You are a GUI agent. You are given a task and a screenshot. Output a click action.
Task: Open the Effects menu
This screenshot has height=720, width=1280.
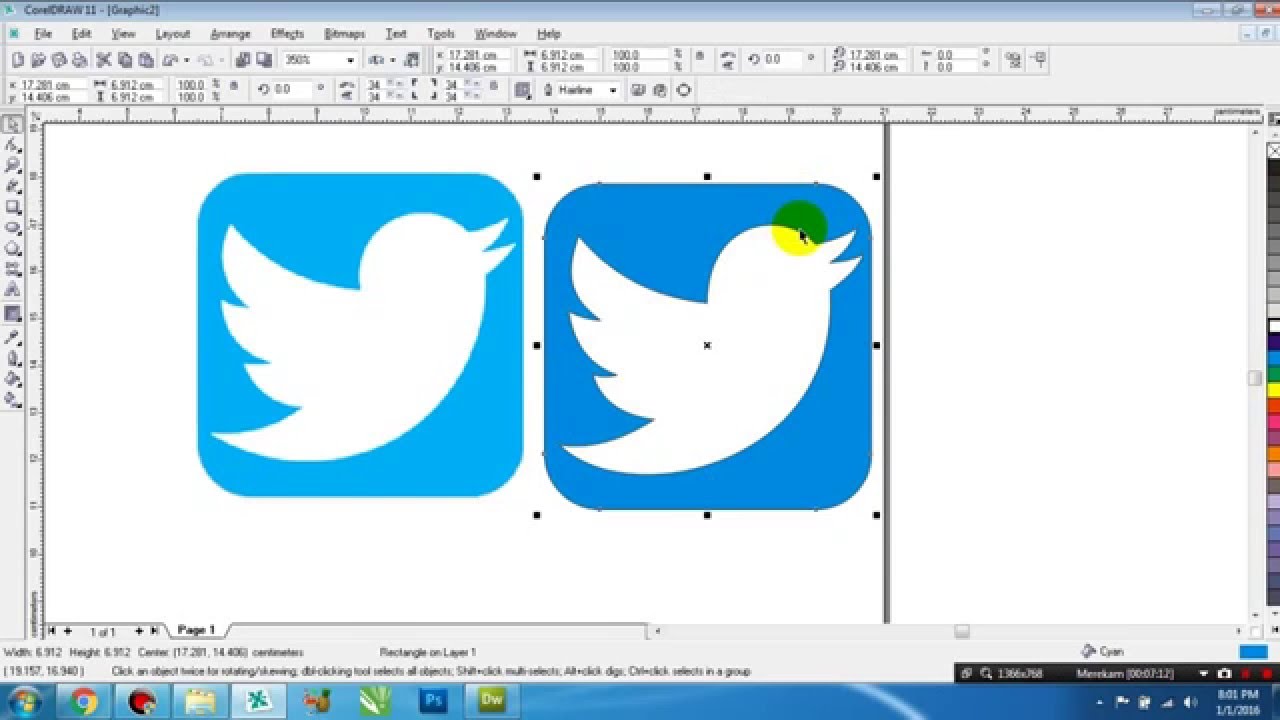(287, 34)
